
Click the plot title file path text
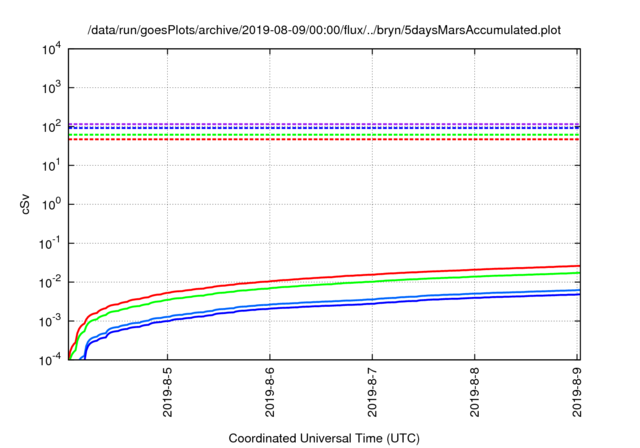[324, 30]
